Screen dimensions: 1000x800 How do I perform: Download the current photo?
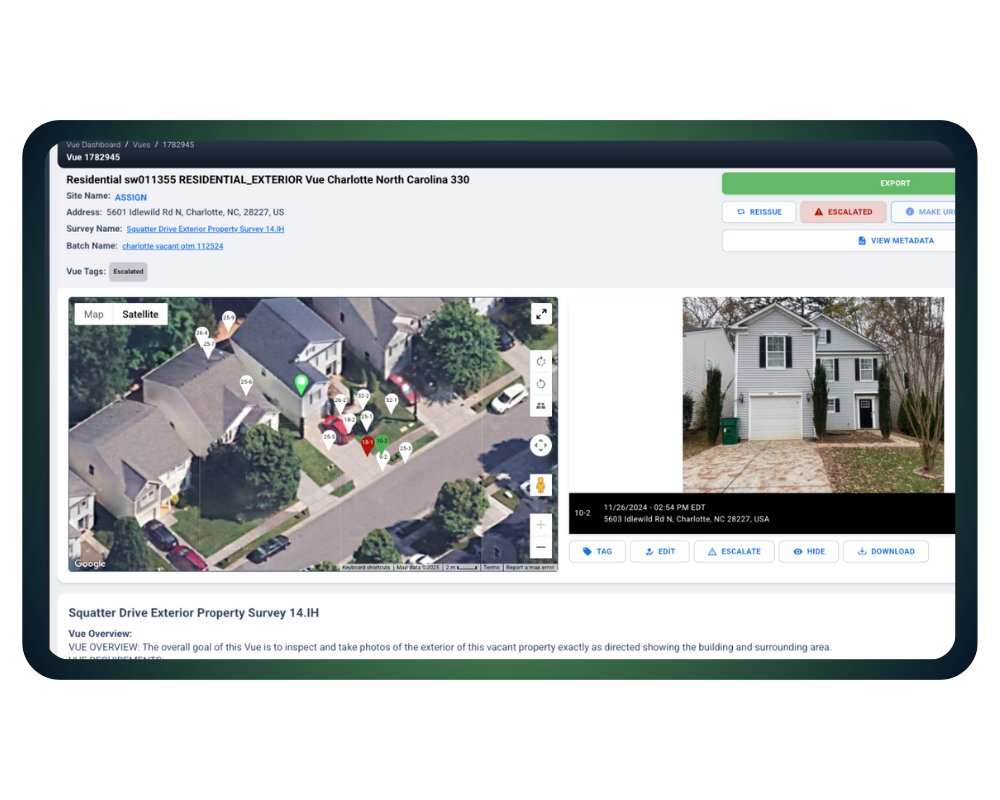(886, 551)
